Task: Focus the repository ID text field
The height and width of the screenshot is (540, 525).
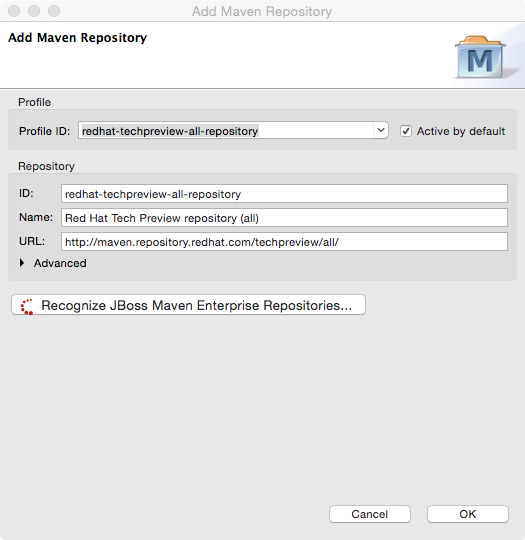Action: pyautogui.click(x=284, y=194)
